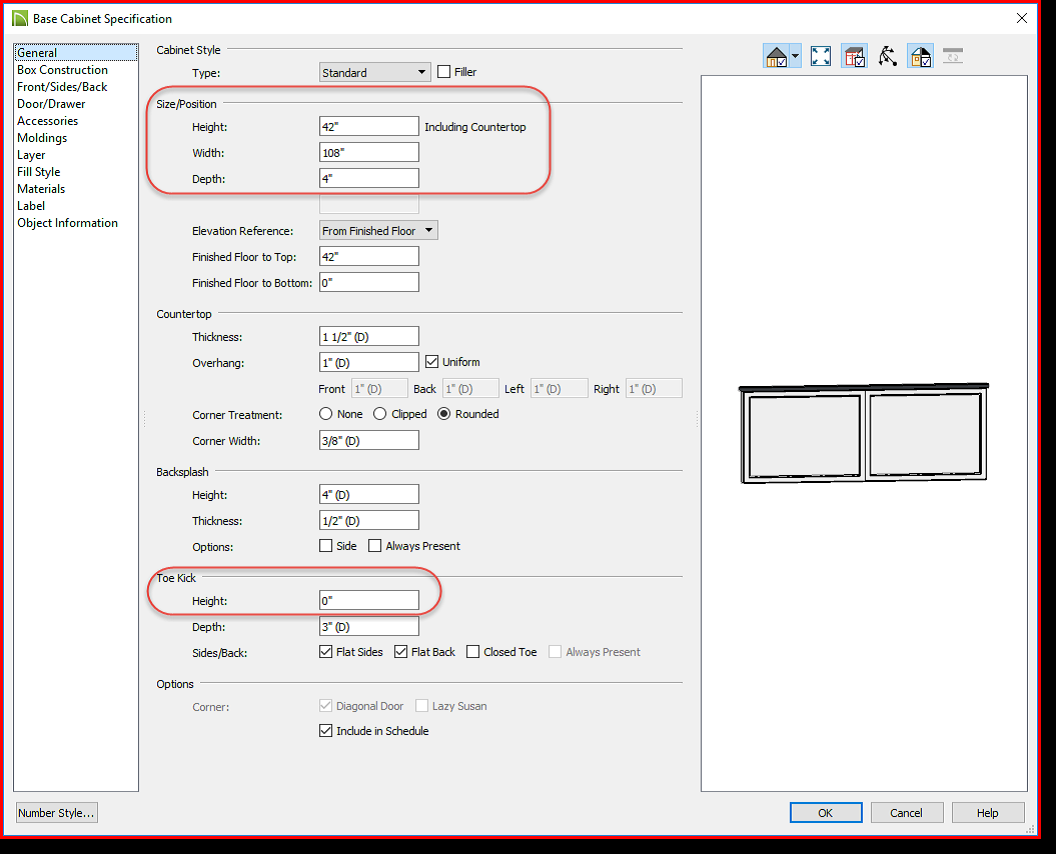Click the mouse orbit arrows icon

pyautogui.click(x=887, y=56)
